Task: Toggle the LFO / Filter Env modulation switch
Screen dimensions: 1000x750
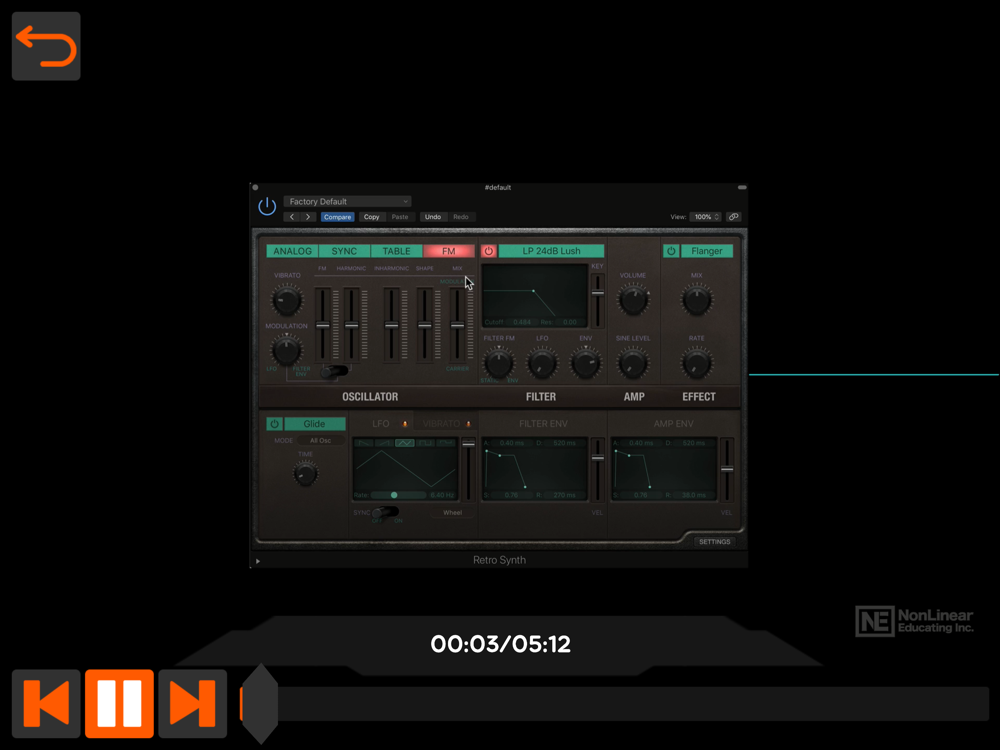Action: click(334, 371)
